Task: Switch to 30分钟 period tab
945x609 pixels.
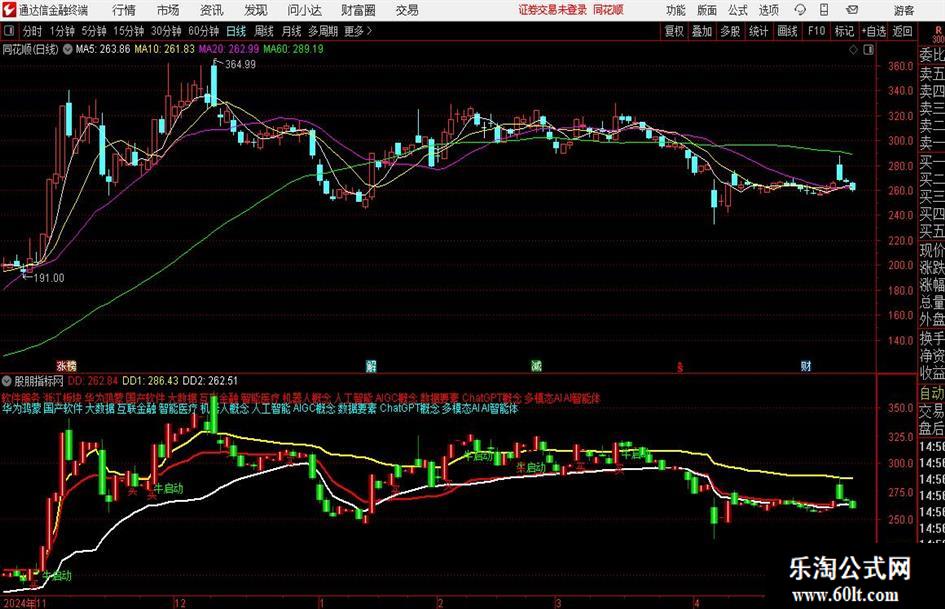Action: [x=166, y=31]
